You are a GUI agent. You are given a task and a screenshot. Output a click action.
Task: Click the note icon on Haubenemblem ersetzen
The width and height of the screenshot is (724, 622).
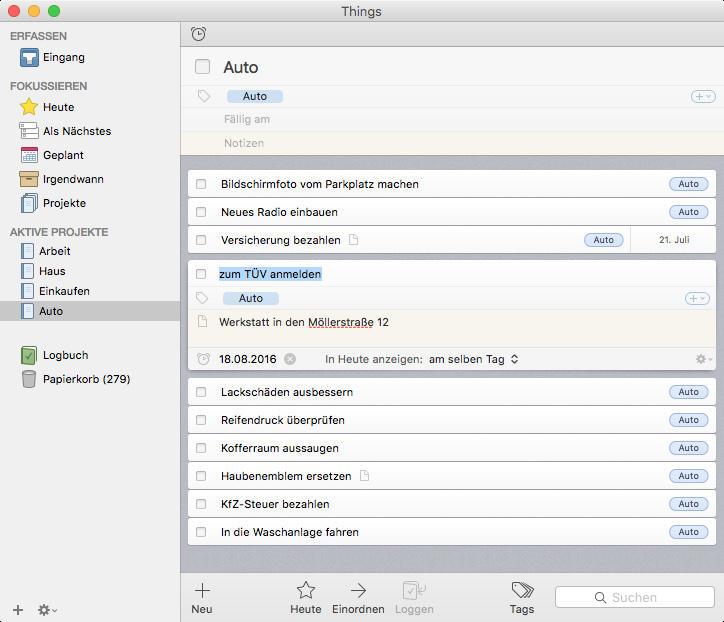pyautogui.click(x=364, y=476)
